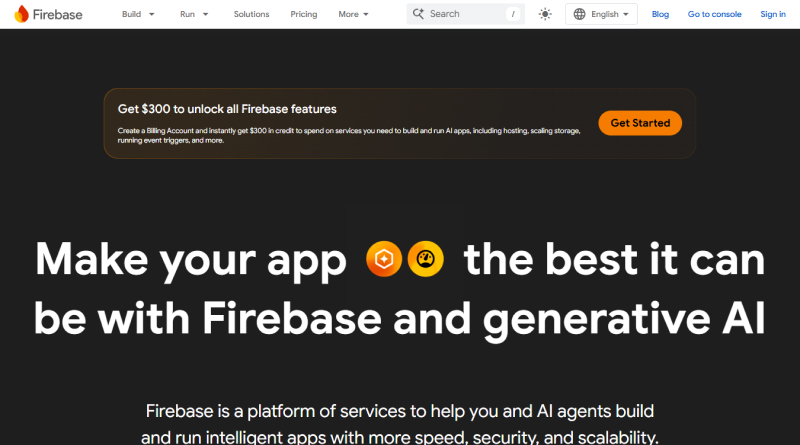The height and width of the screenshot is (445, 800).
Task: Click the Firebase wordmark in header
Action: [57, 14]
